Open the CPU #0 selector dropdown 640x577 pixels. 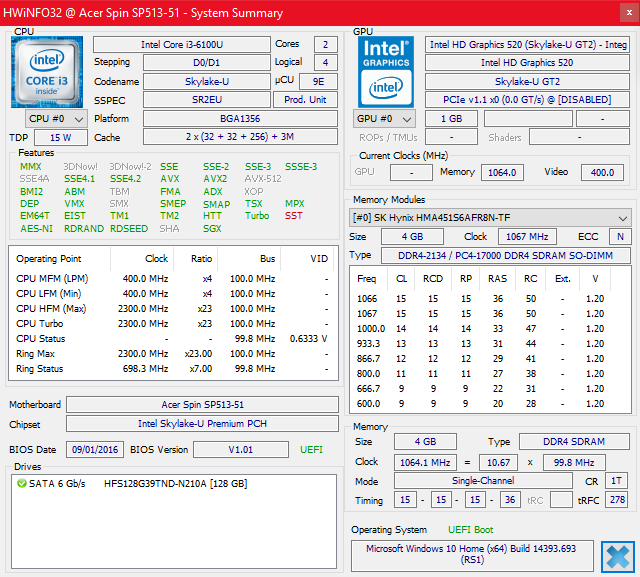(56, 119)
